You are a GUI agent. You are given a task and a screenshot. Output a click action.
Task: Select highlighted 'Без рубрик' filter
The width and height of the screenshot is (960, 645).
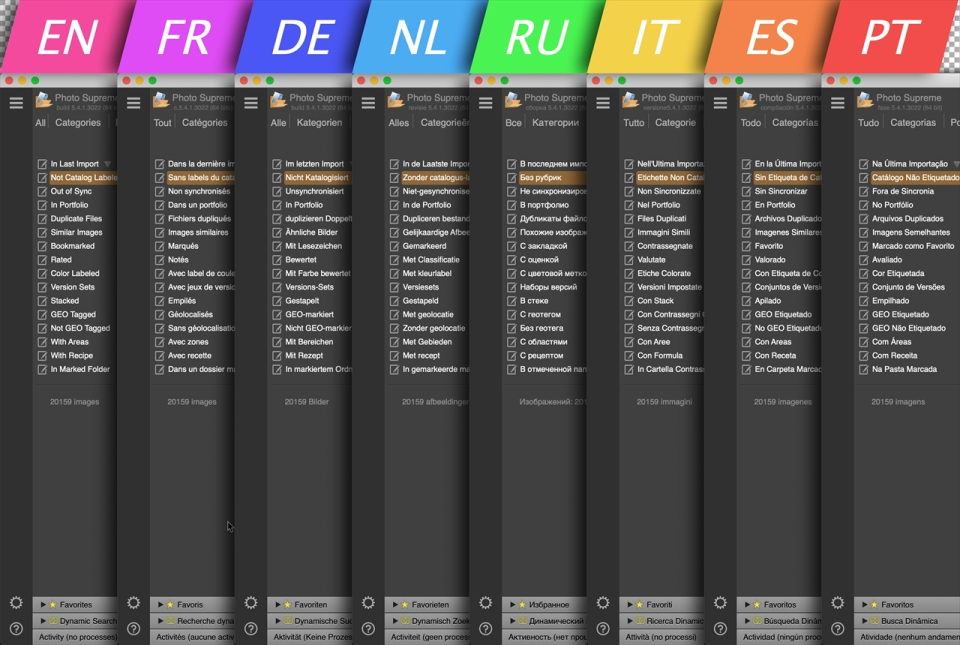(552, 177)
